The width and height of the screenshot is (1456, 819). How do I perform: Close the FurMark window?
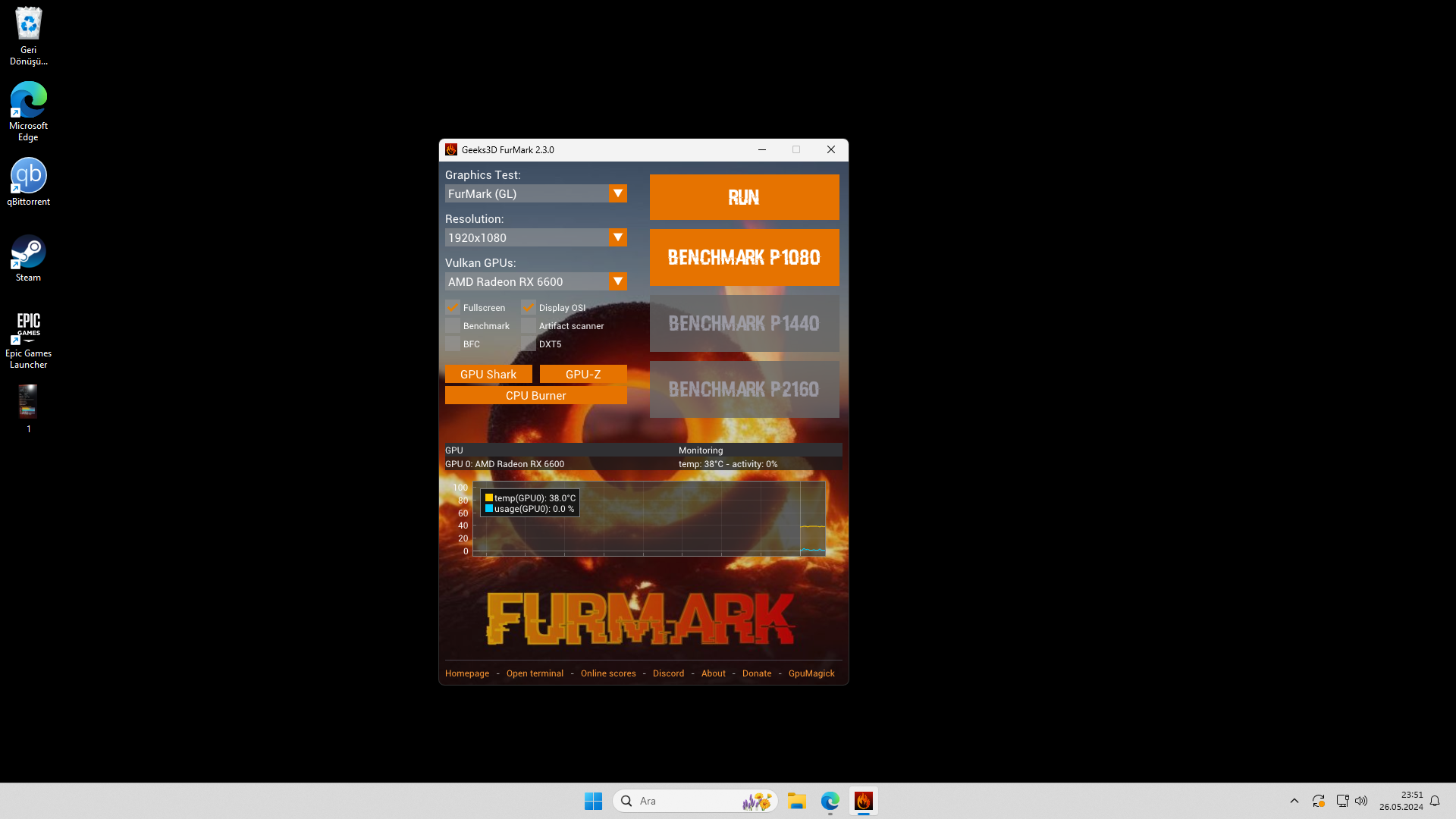(x=831, y=149)
